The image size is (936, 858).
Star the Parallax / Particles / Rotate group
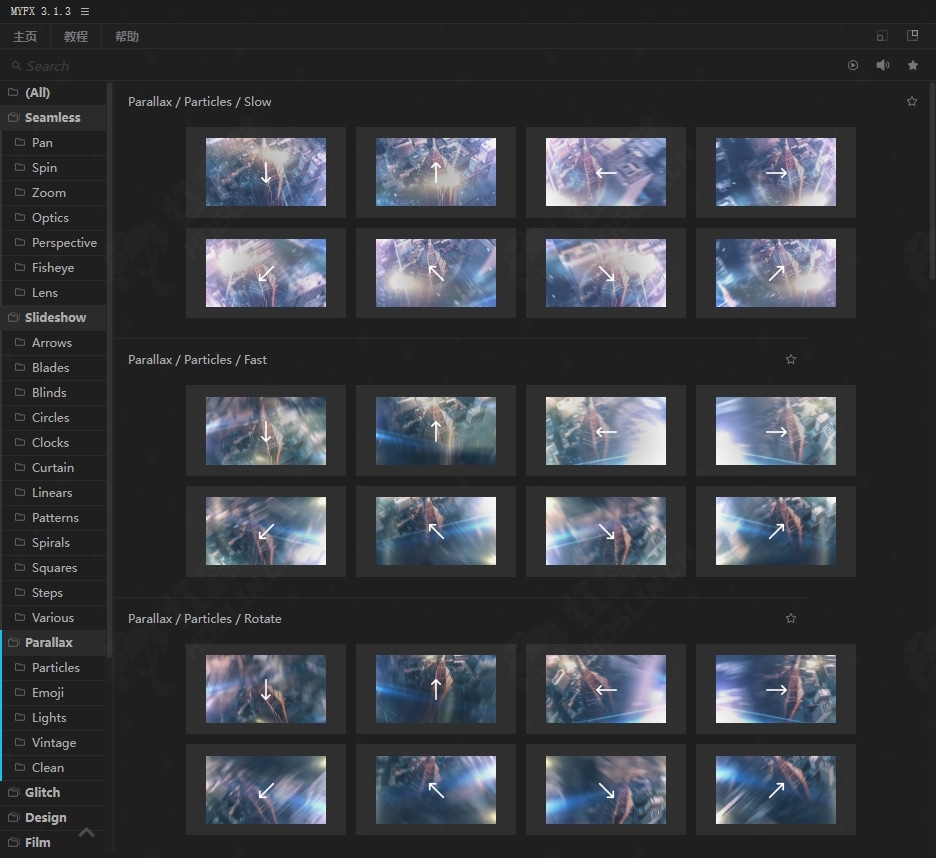click(790, 618)
